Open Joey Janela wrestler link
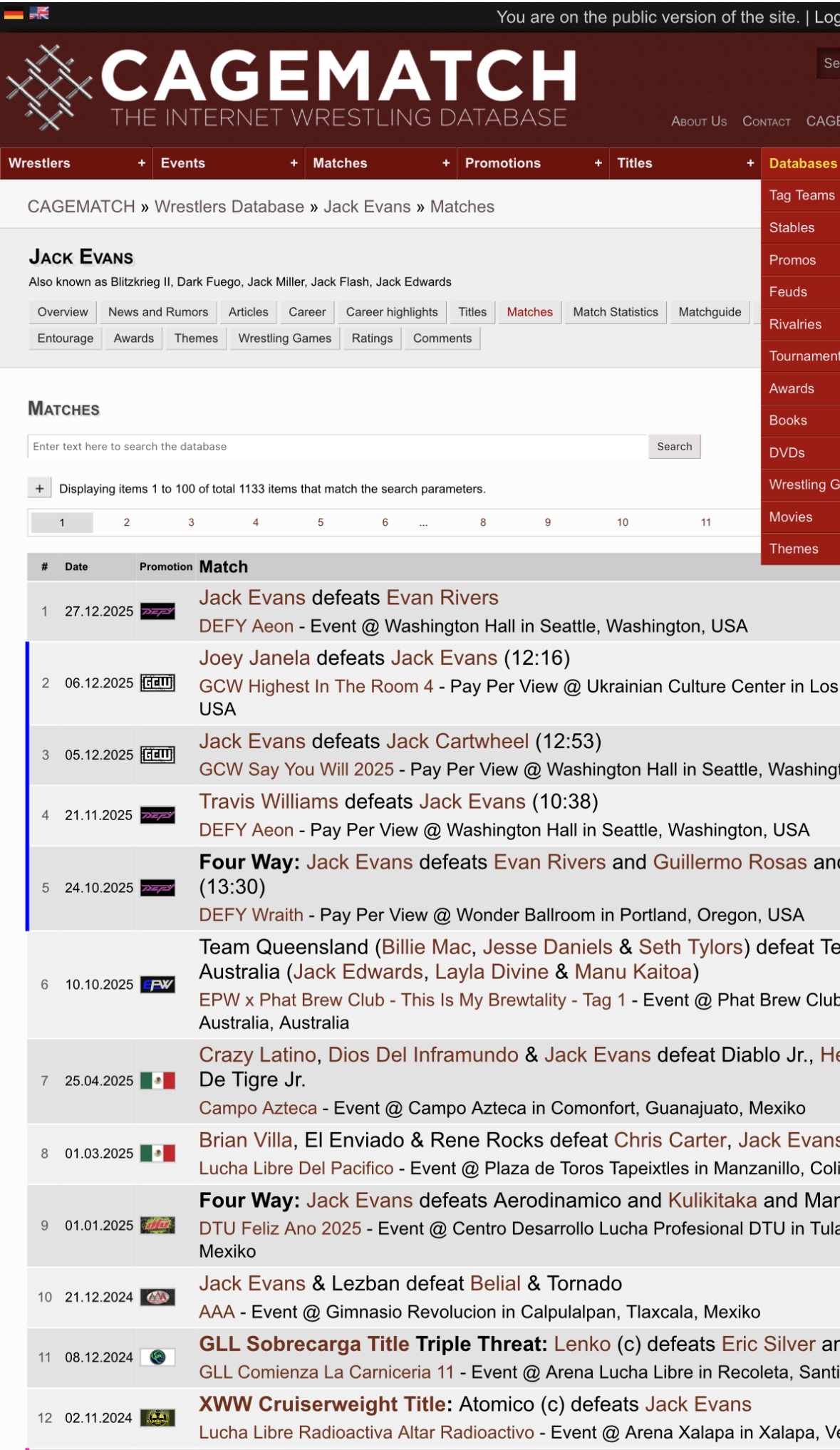Image resolution: width=840 pixels, height=1450 pixels. tap(254, 658)
